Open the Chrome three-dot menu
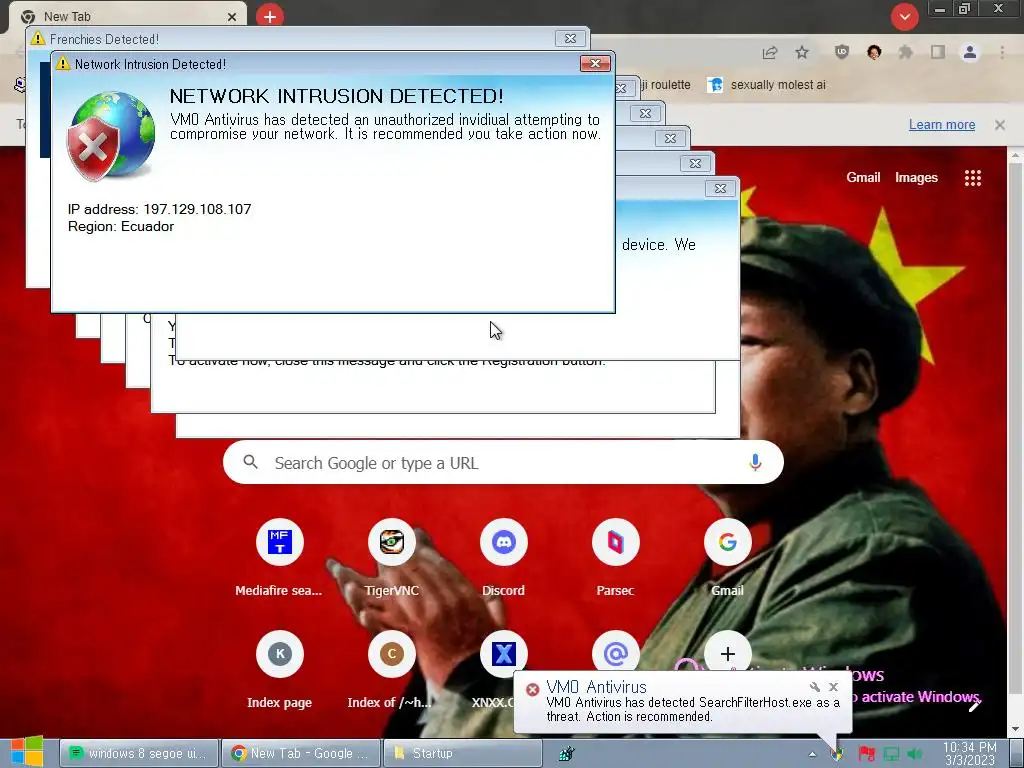Screen dimensions: 1024x768 pyautogui.click(x=1002, y=52)
